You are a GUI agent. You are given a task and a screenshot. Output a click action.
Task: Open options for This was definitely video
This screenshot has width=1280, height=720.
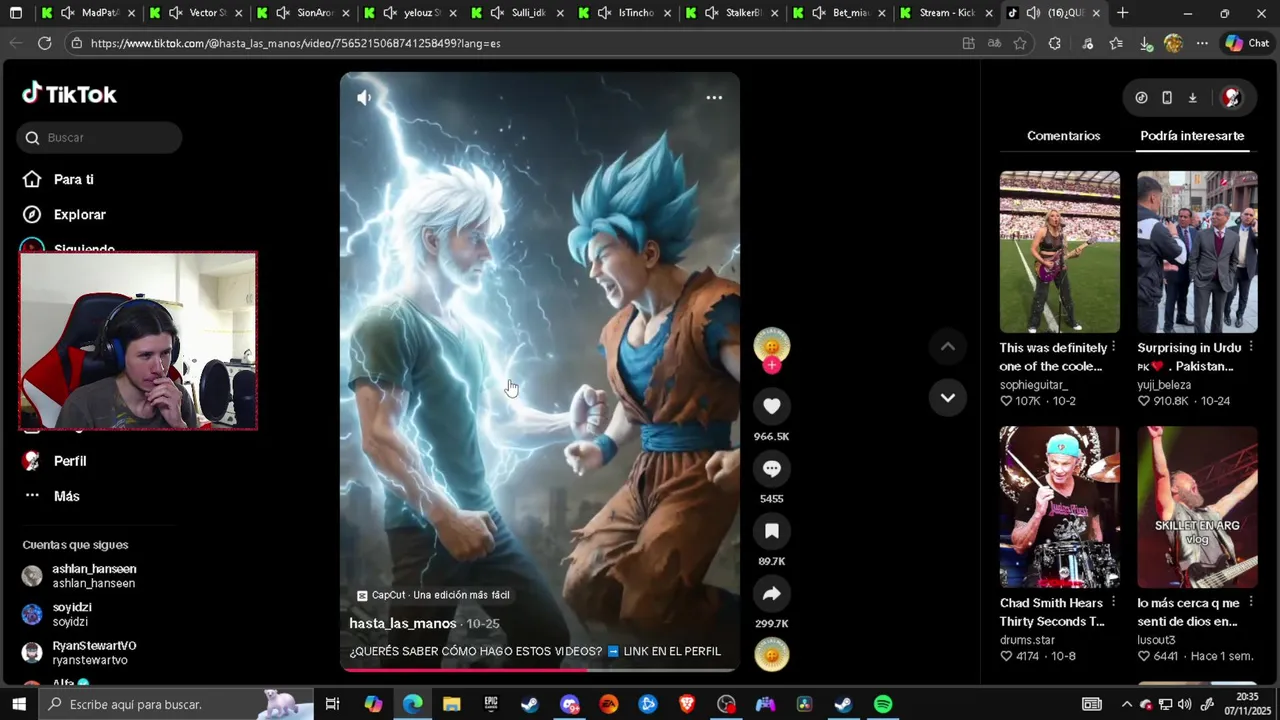[x=1113, y=347]
